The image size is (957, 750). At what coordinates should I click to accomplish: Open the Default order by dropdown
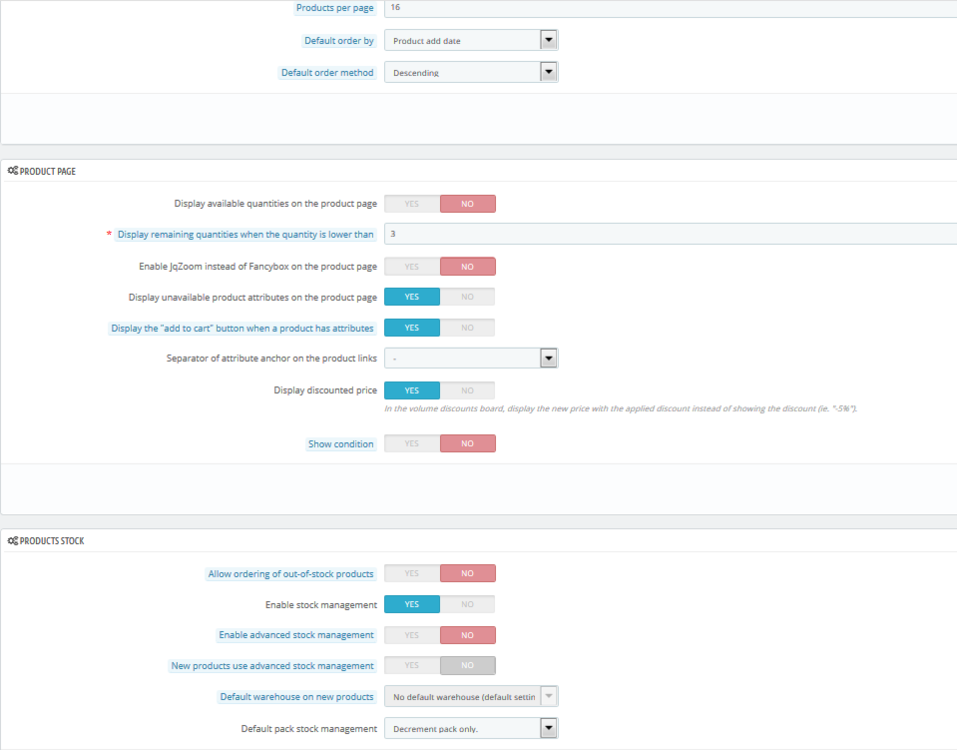(x=470, y=40)
